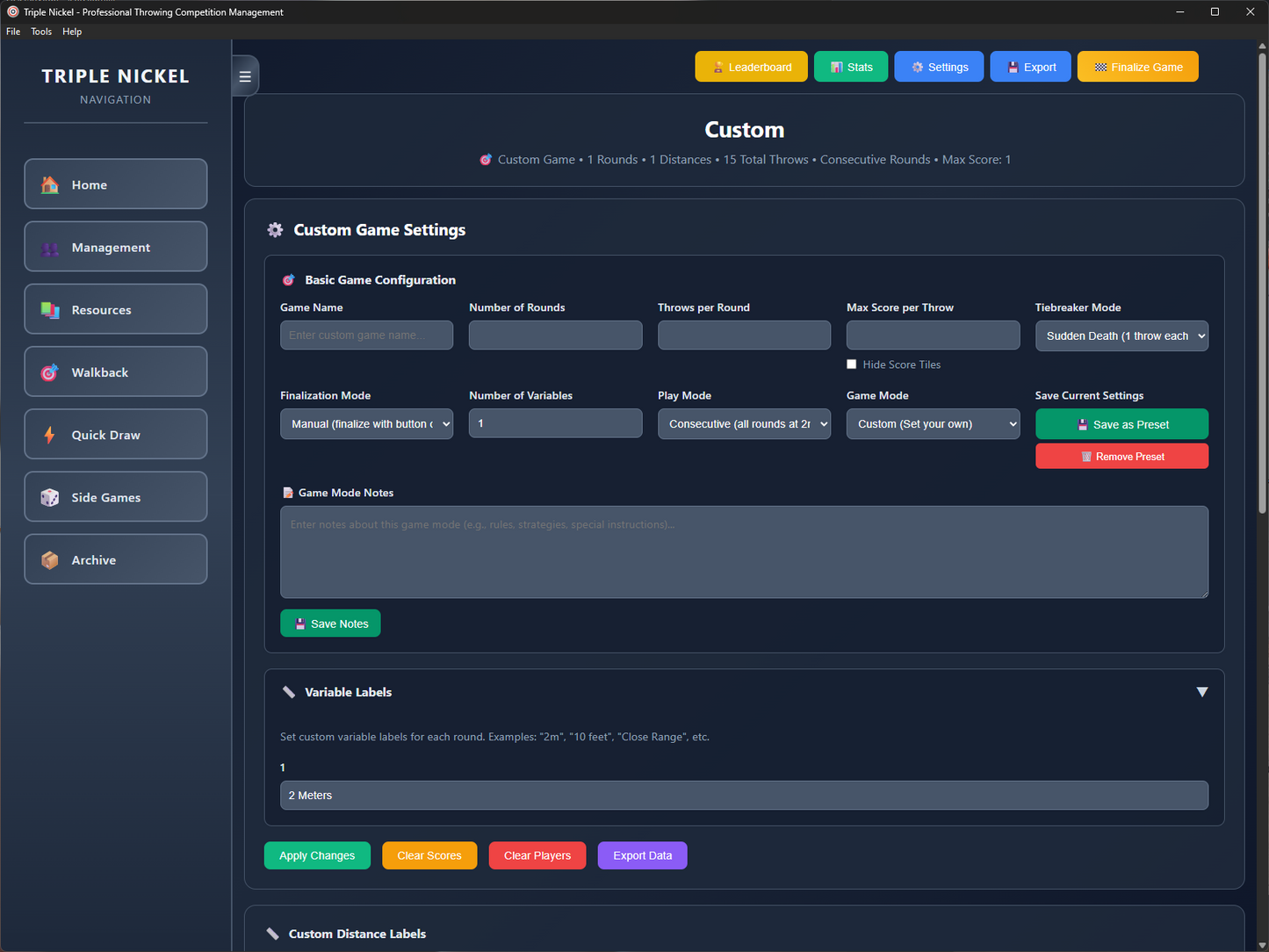Open Home via the house icon
The width and height of the screenshot is (1269, 952).
click(50, 184)
